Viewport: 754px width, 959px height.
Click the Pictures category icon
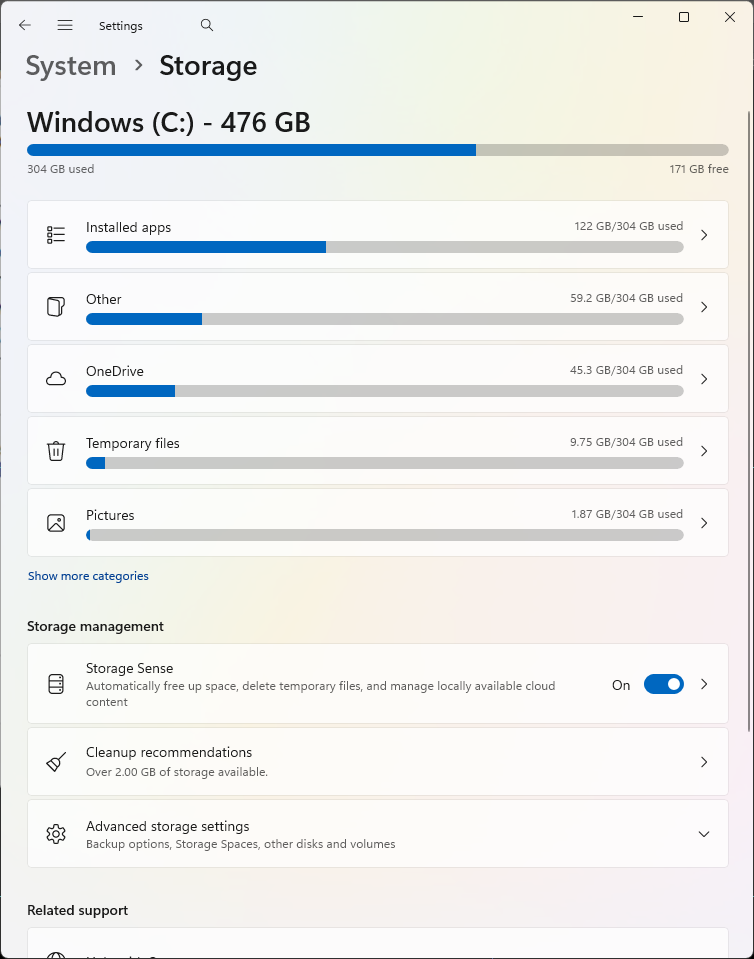coord(56,523)
